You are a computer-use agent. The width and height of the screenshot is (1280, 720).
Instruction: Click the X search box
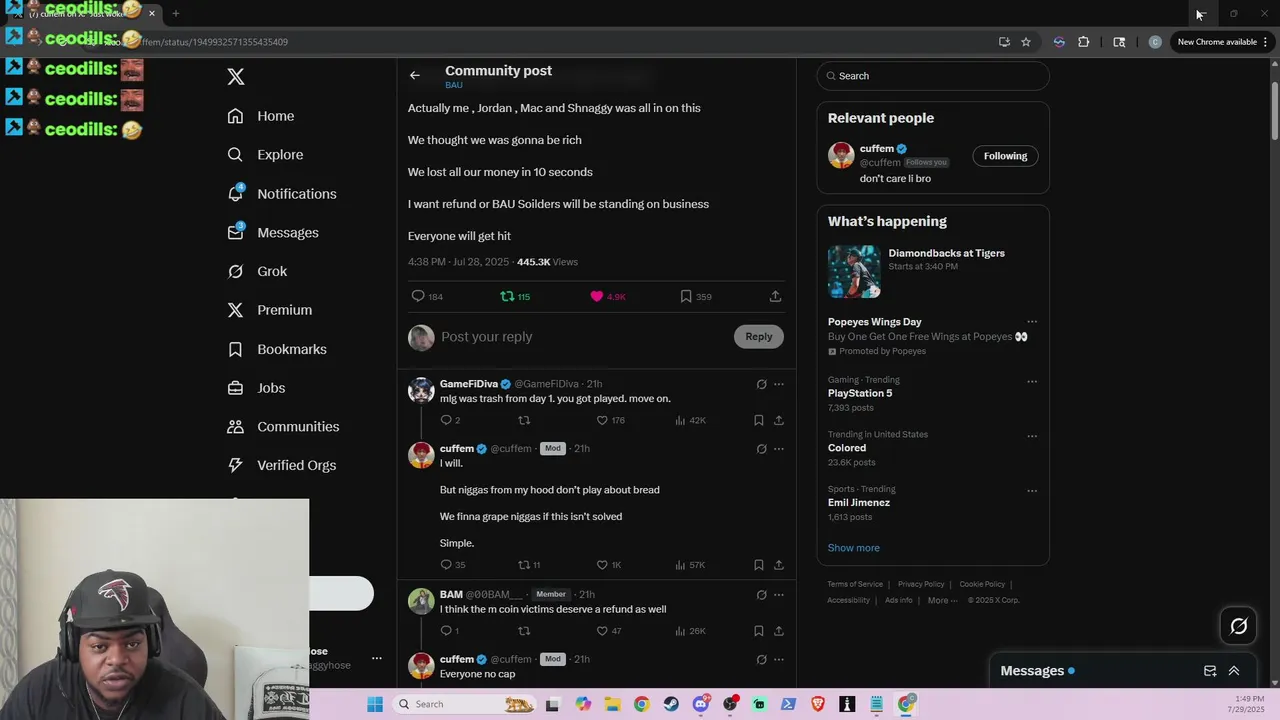coord(933,76)
